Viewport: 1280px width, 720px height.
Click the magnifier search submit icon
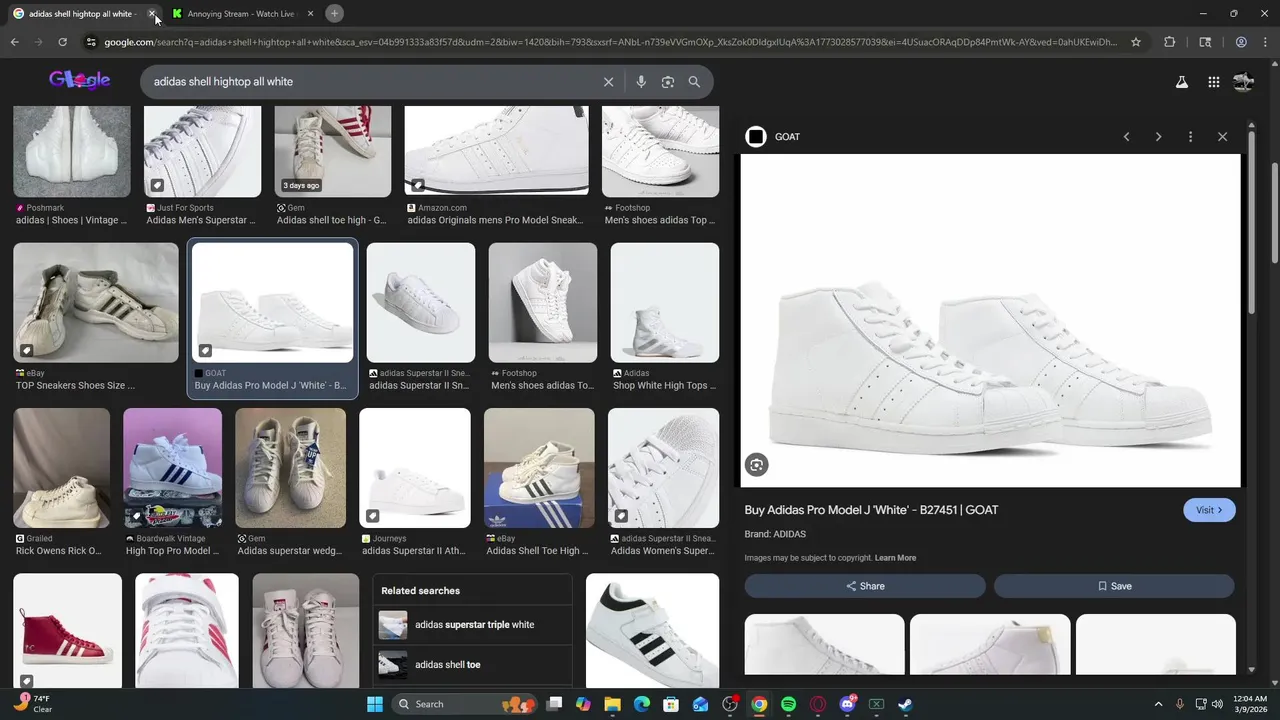(x=694, y=82)
